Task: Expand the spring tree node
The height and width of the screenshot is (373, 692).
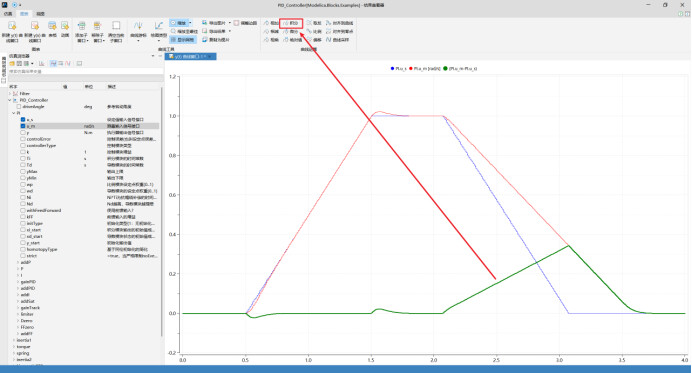Action: (14, 353)
